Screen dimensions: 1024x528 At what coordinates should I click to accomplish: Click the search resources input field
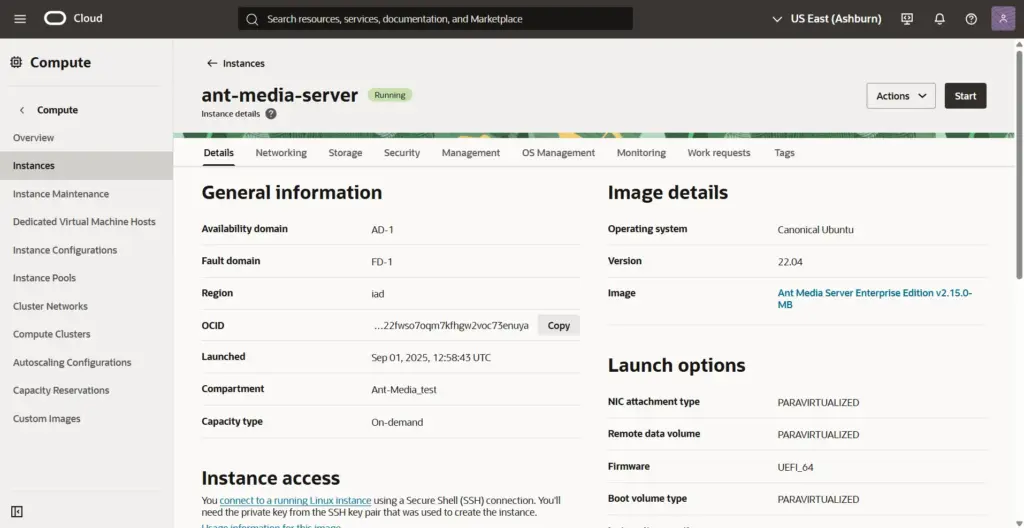[x=435, y=19]
